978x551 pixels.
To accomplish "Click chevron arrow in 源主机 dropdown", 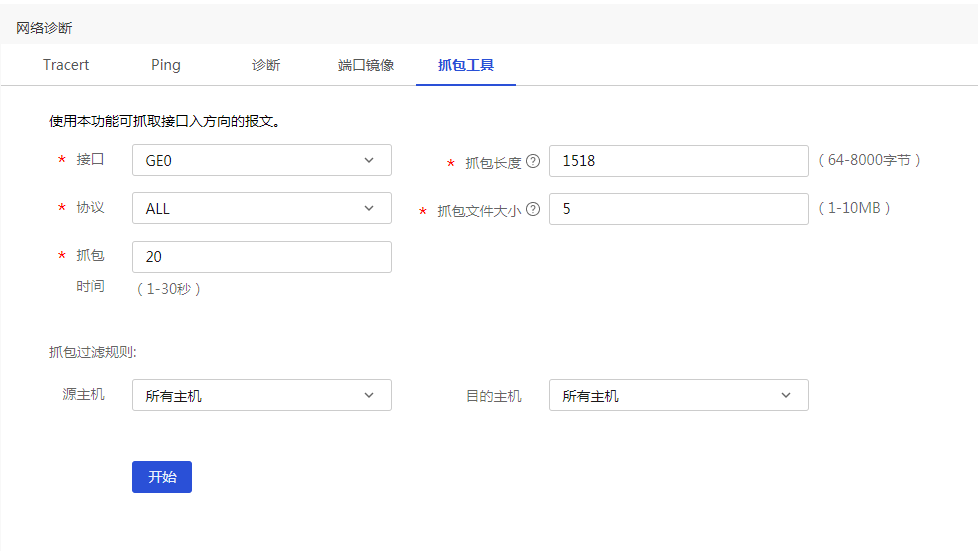I will [369, 395].
